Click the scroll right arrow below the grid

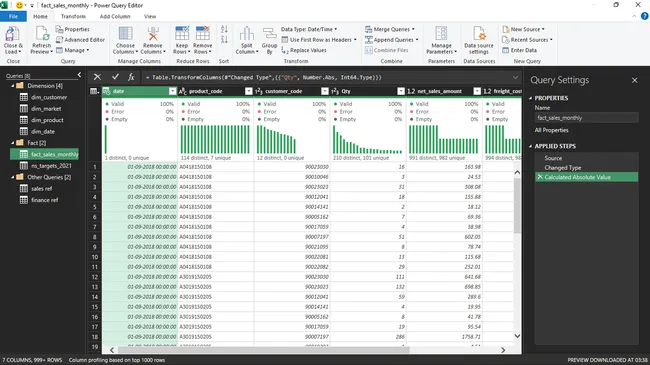point(503,350)
